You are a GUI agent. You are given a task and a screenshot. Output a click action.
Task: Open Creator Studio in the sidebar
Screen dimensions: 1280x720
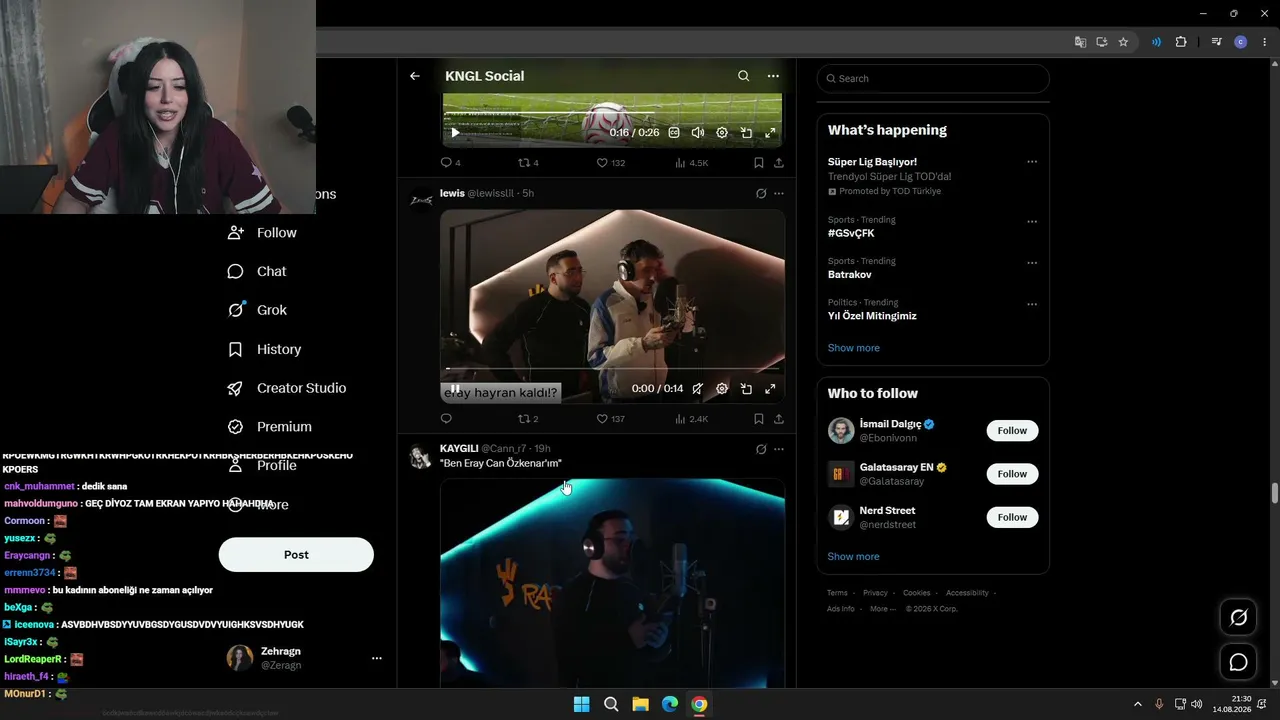286,388
